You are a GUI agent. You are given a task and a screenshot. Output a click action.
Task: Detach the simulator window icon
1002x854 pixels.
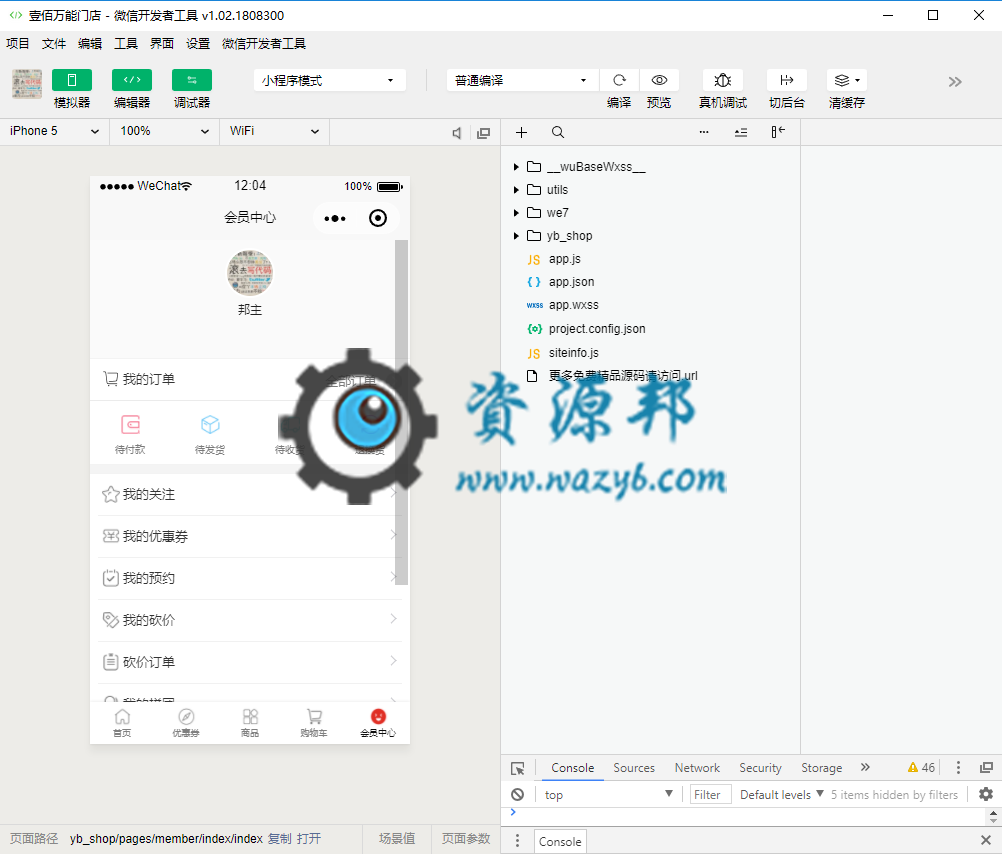tap(484, 133)
